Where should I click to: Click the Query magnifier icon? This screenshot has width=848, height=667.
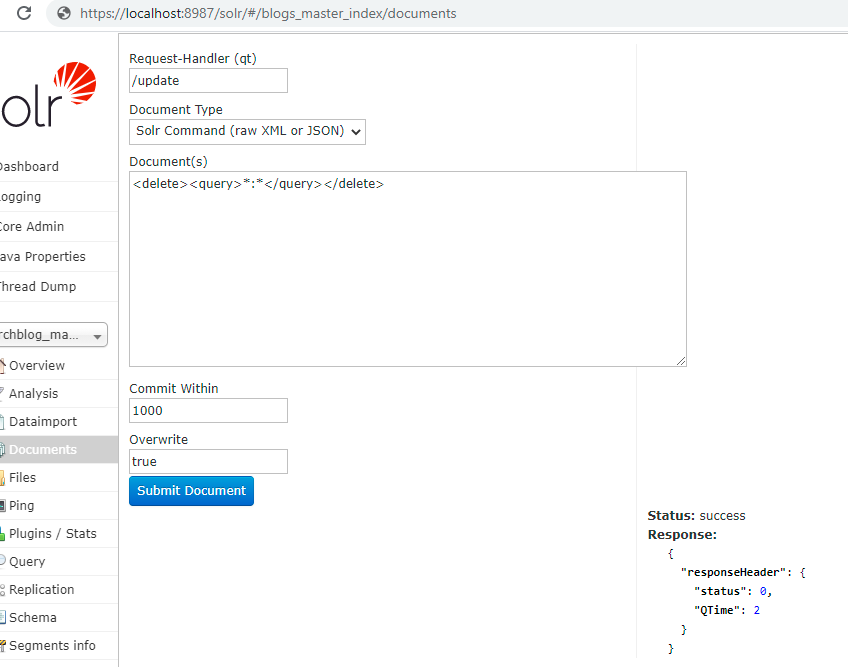pos(3,561)
